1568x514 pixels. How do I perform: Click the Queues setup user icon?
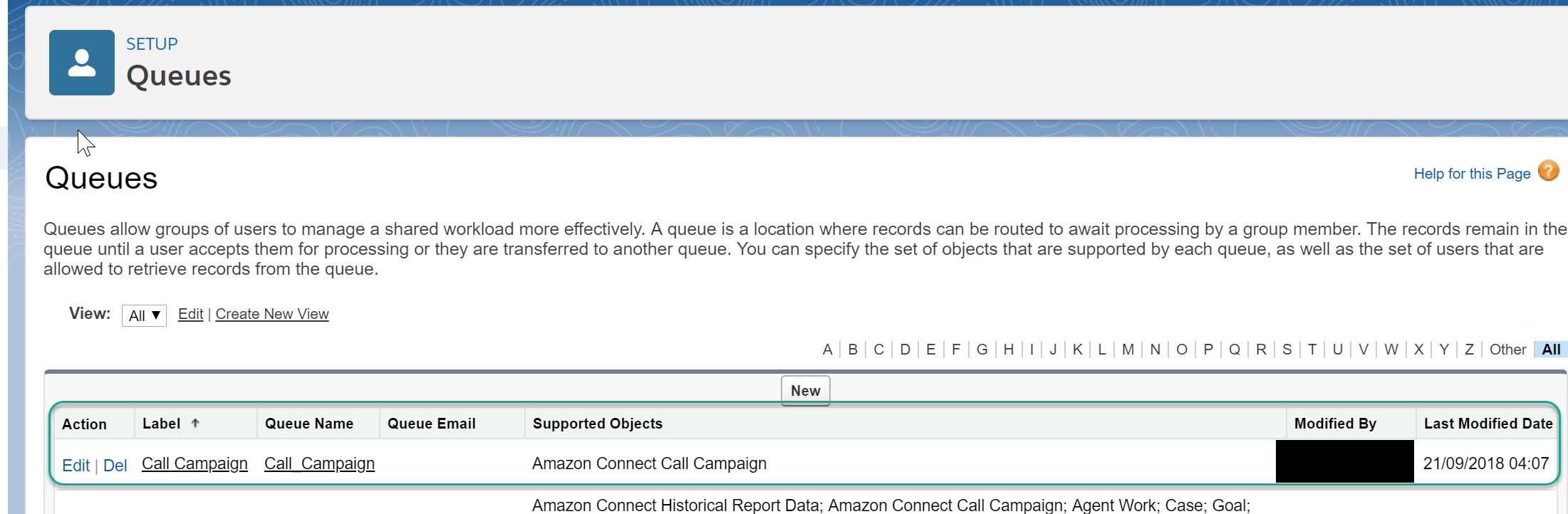click(82, 63)
